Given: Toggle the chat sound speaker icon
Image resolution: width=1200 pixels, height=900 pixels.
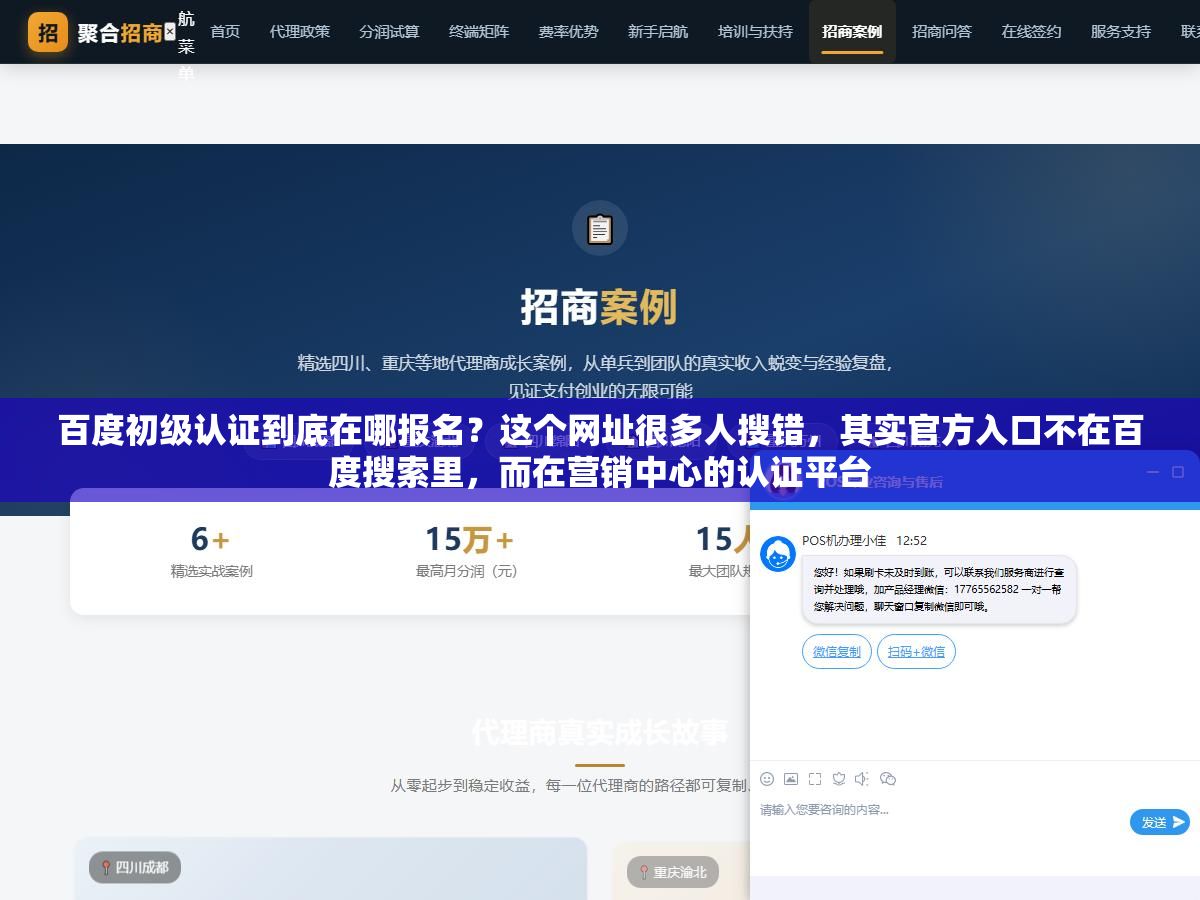Looking at the screenshot, I should pos(862,779).
